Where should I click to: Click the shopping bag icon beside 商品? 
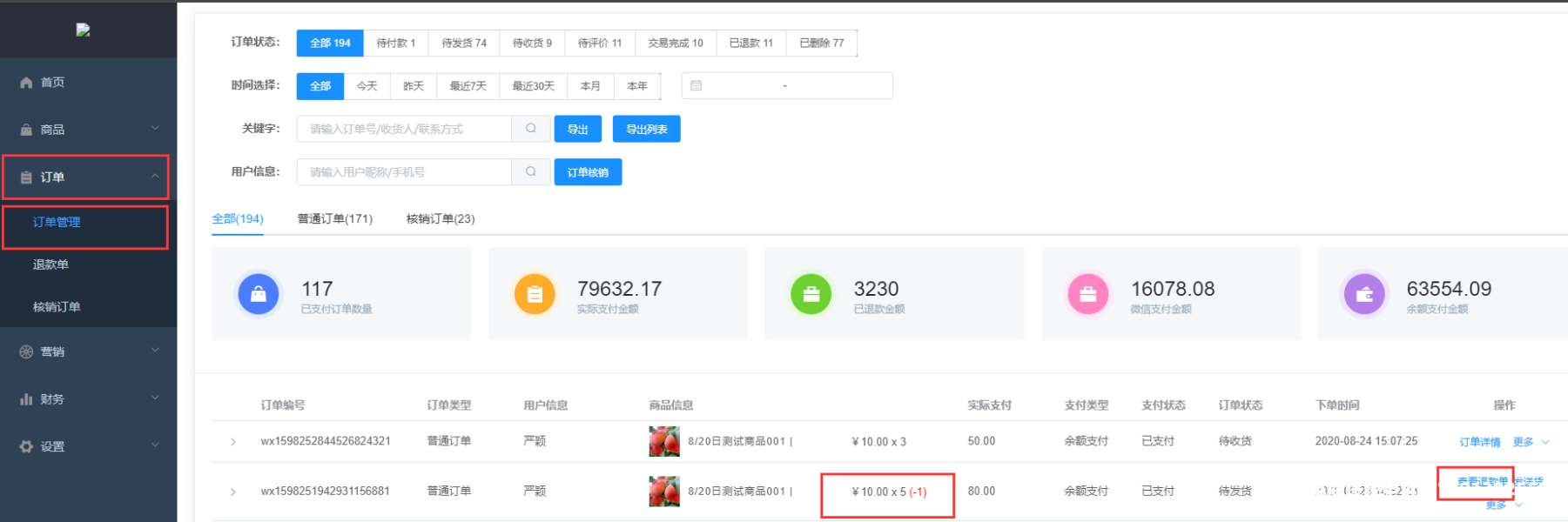click(x=26, y=130)
